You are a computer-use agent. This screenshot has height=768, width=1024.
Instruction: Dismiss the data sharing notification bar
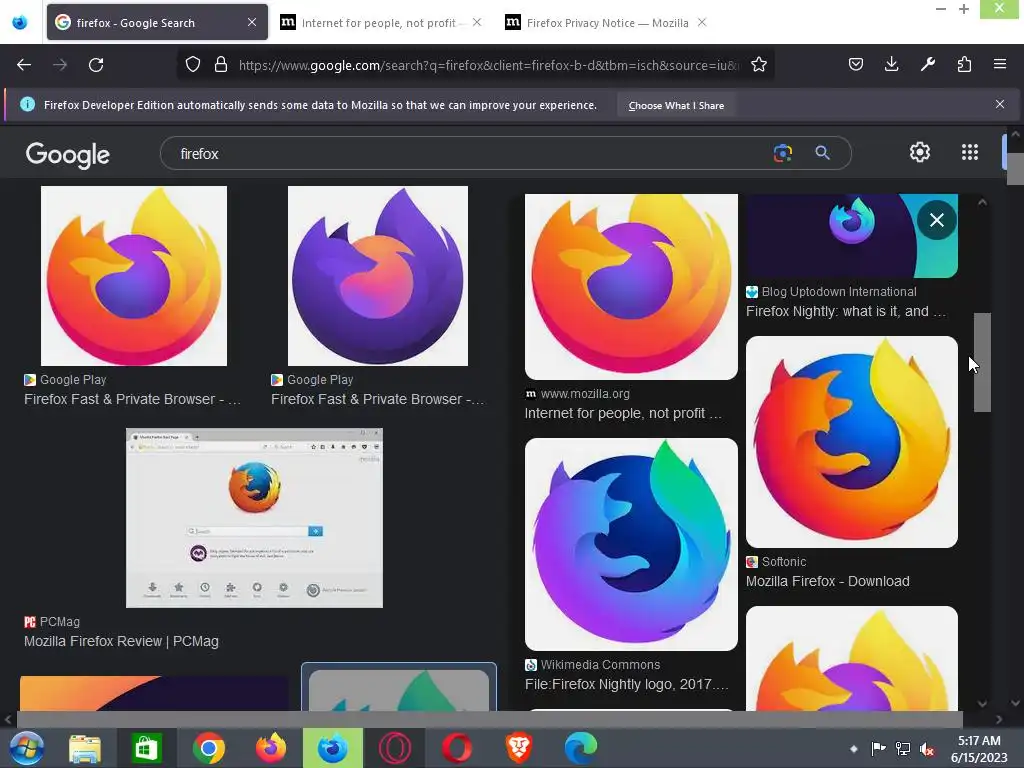click(1000, 104)
